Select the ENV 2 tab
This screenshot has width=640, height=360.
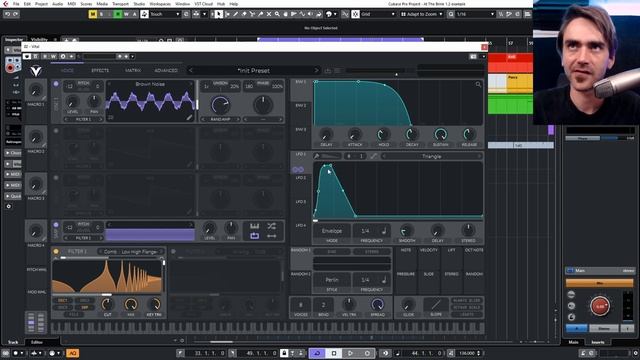(301, 106)
